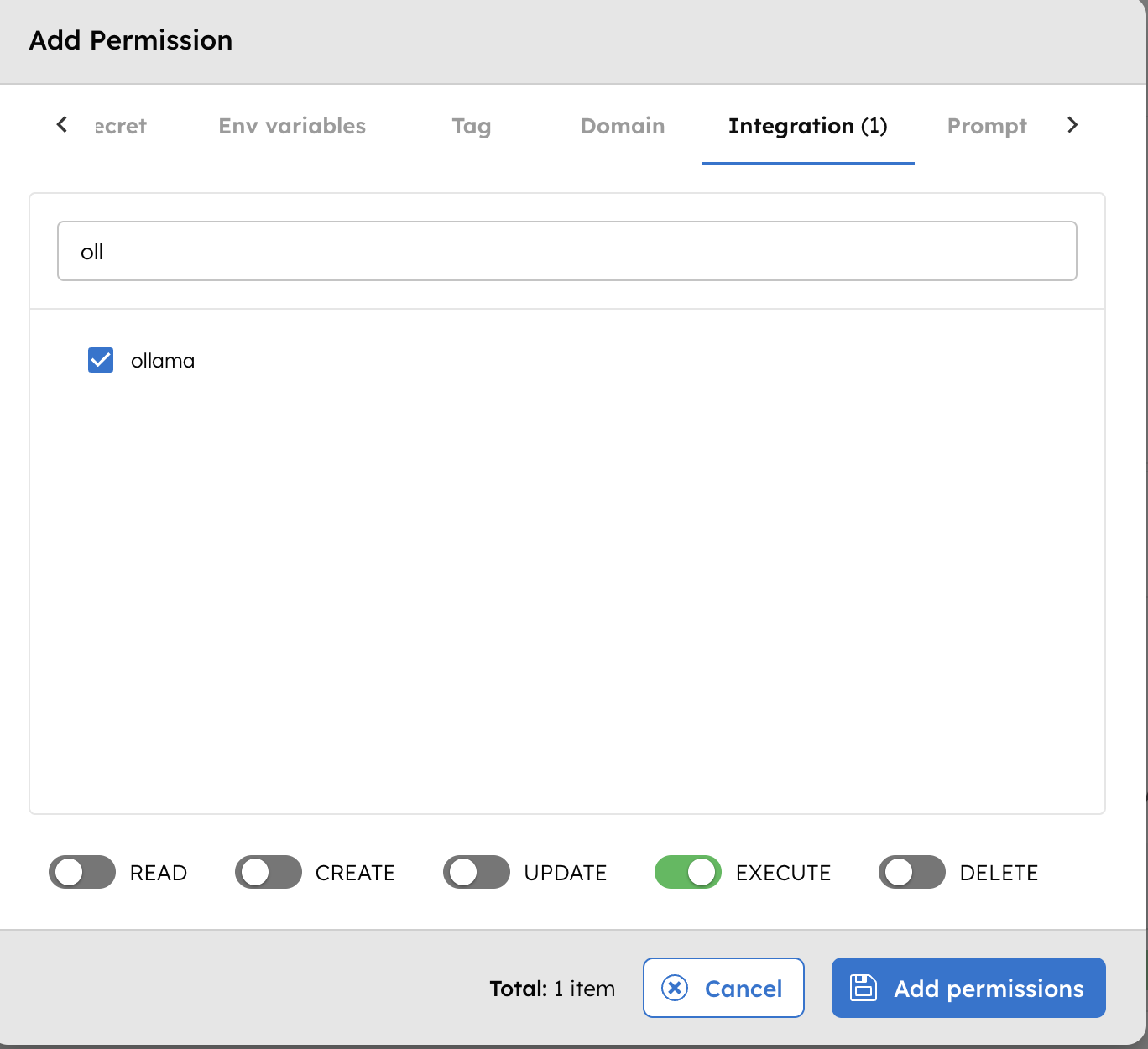This screenshot has height=1049, width=1148.
Task: Switch to the Prompt tab
Action: point(987,126)
